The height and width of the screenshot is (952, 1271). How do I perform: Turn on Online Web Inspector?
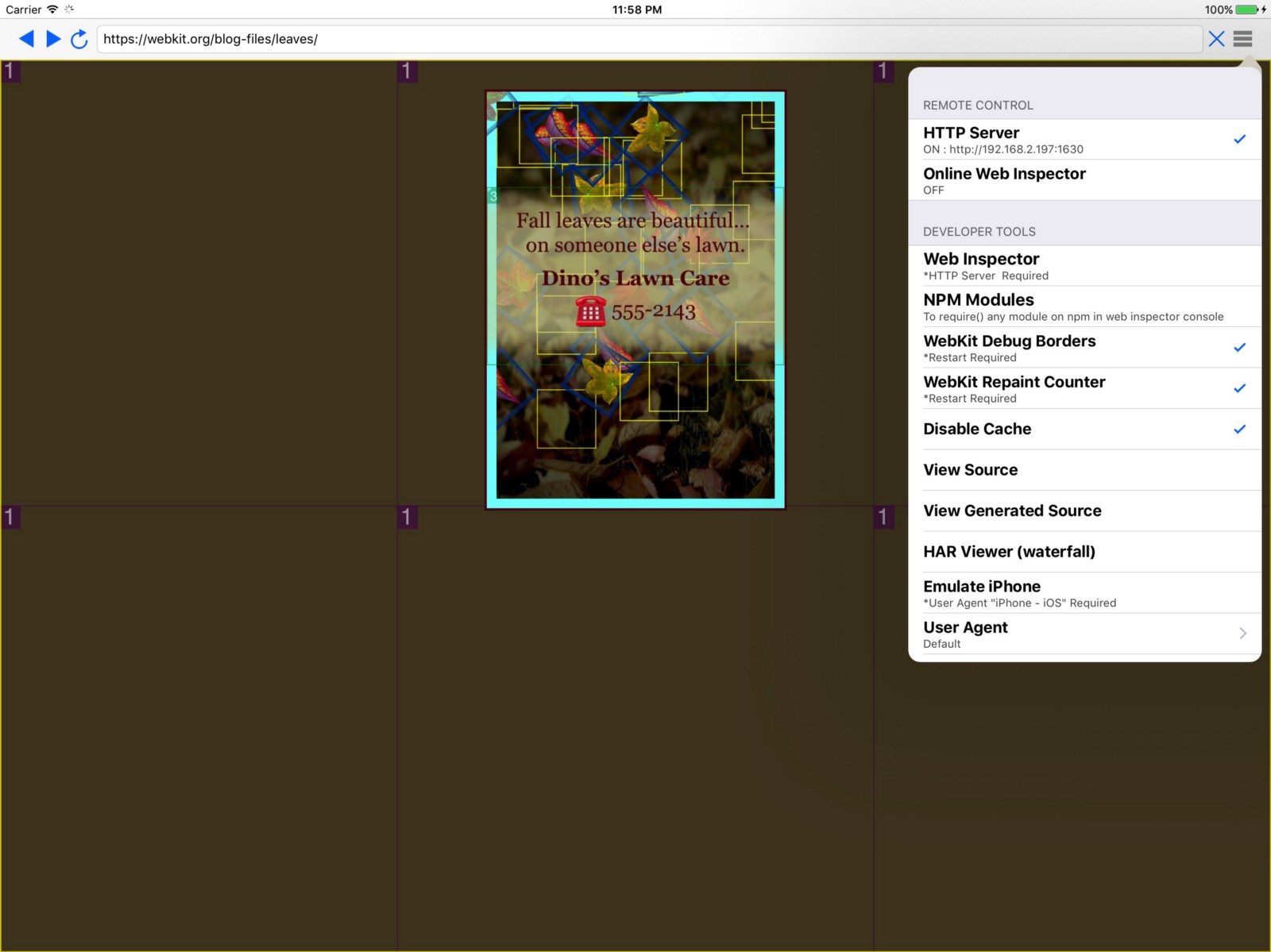pyautogui.click(x=1084, y=180)
